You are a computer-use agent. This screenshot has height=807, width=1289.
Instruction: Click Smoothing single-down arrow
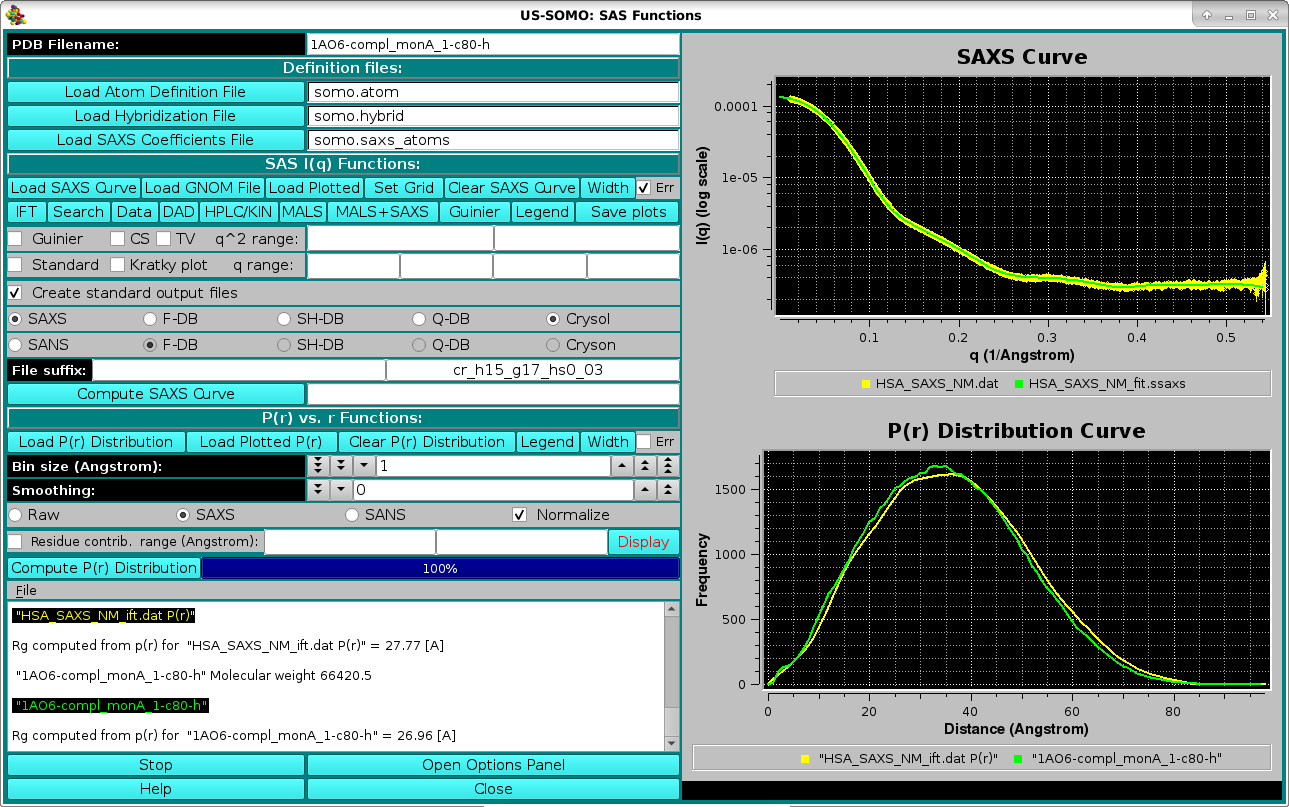coord(341,490)
